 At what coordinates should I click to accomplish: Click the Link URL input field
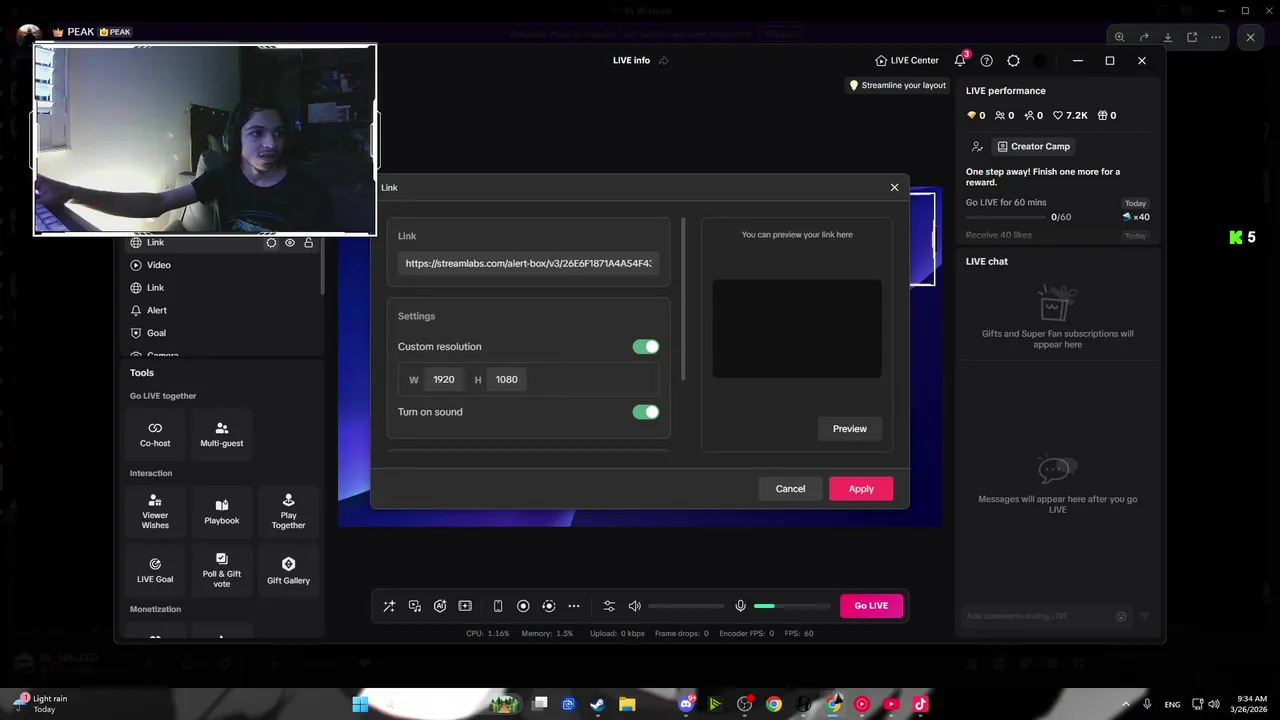[x=528, y=263]
